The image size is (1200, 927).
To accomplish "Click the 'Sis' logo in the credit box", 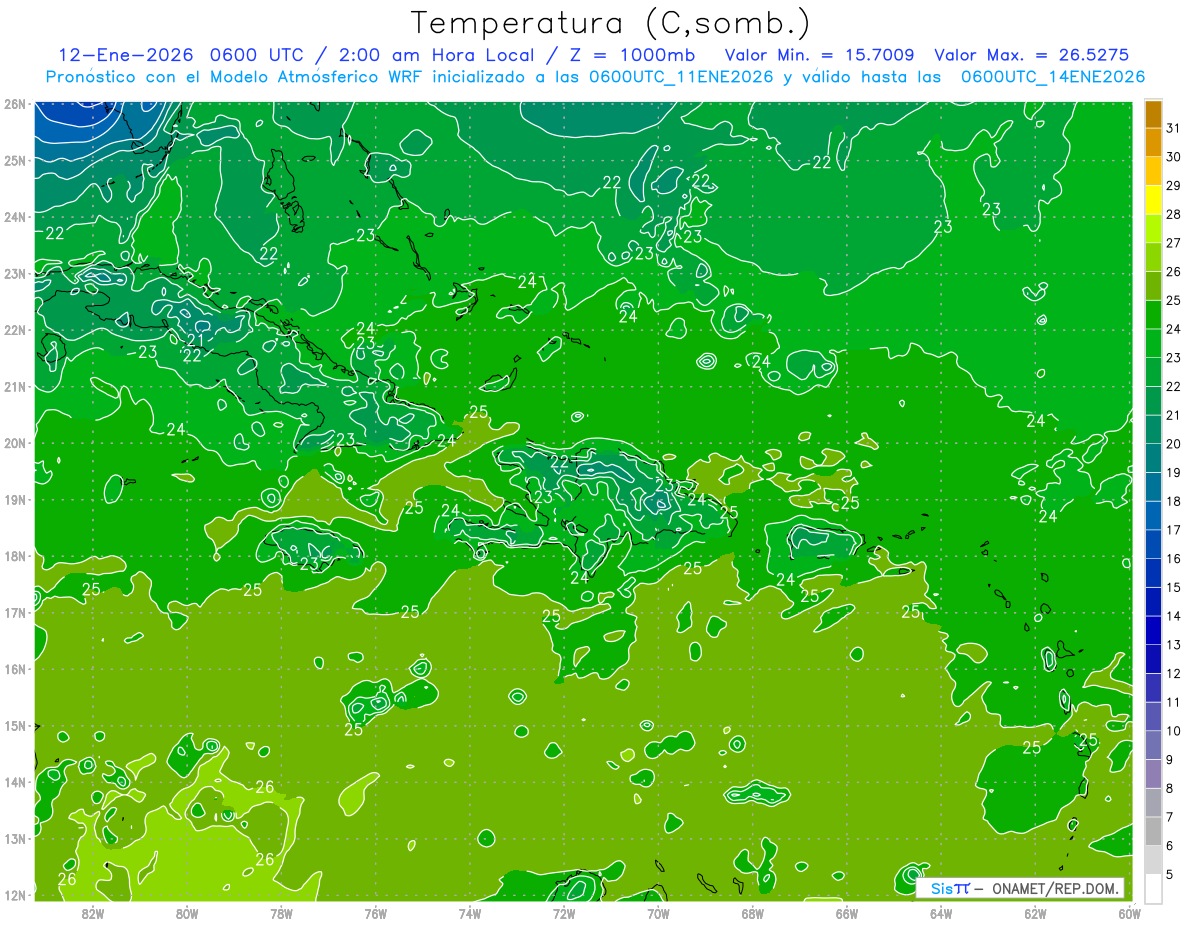I will coord(940,888).
